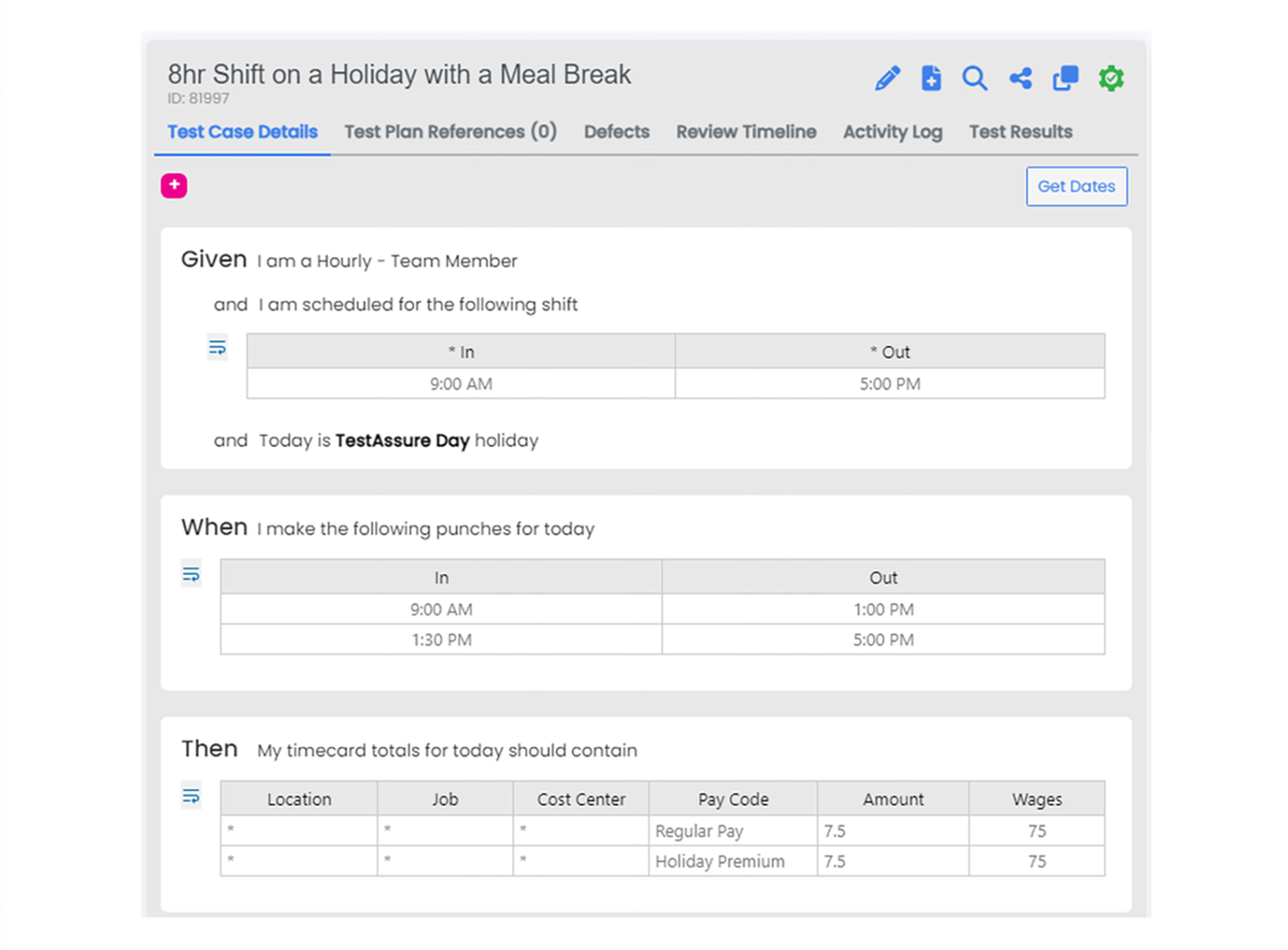
Task: Click the wrap icon beside the shift schedule table
Action: (x=217, y=347)
